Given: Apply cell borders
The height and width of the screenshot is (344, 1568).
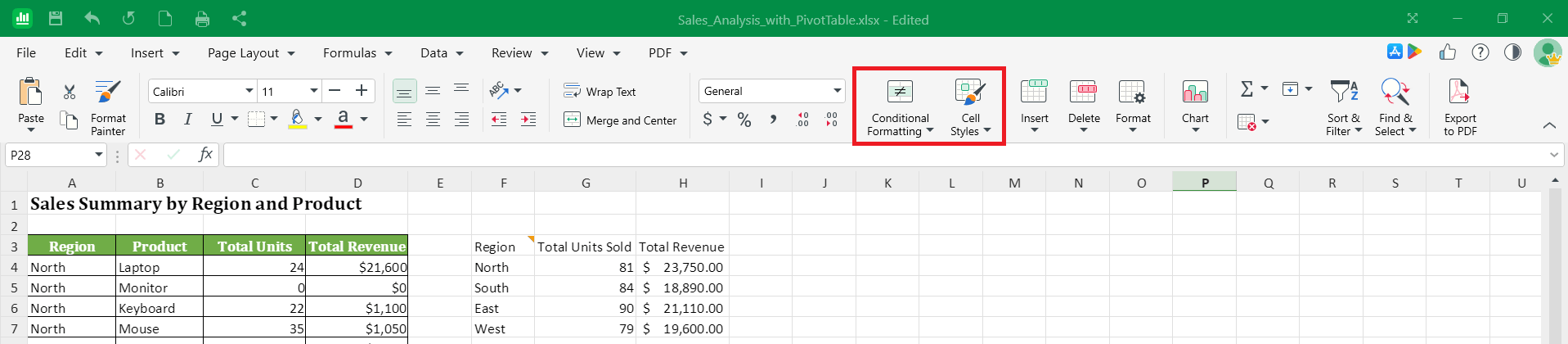Looking at the screenshot, I should [x=257, y=120].
